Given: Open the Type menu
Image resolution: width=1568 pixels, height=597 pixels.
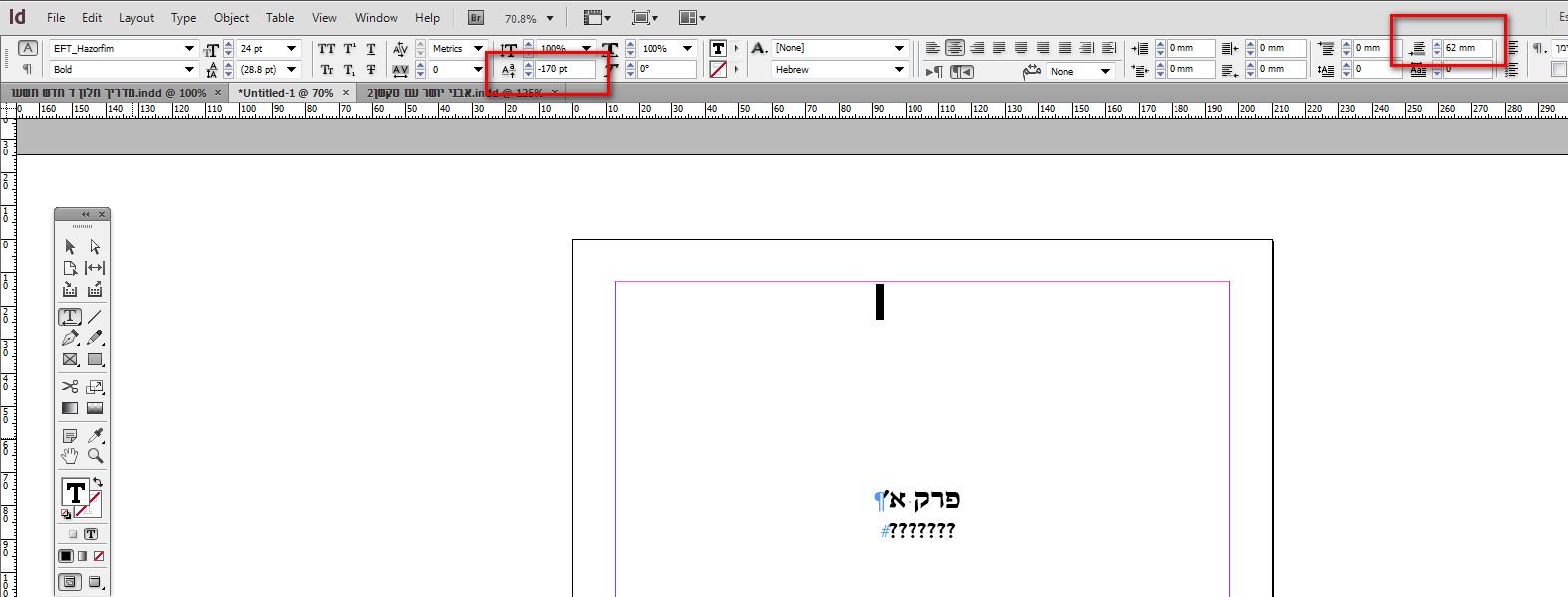Looking at the screenshot, I should (x=183, y=18).
